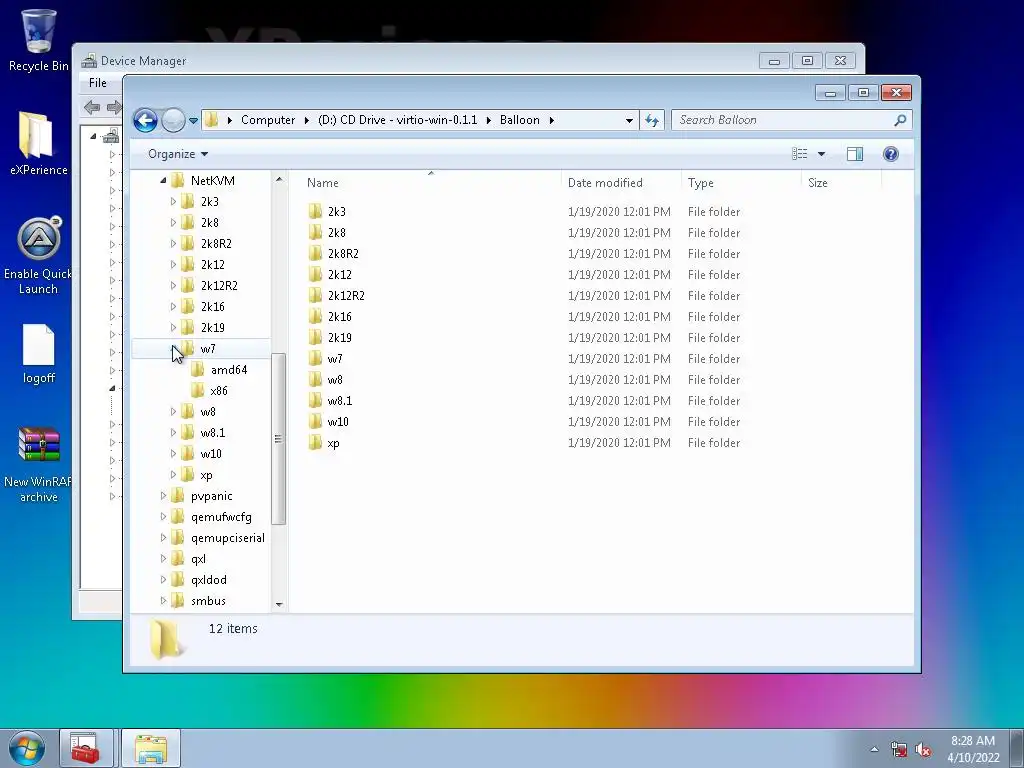Open recent pages dropdown arrow
The height and width of the screenshot is (768, 1024).
pyautogui.click(x=193, y=120)
